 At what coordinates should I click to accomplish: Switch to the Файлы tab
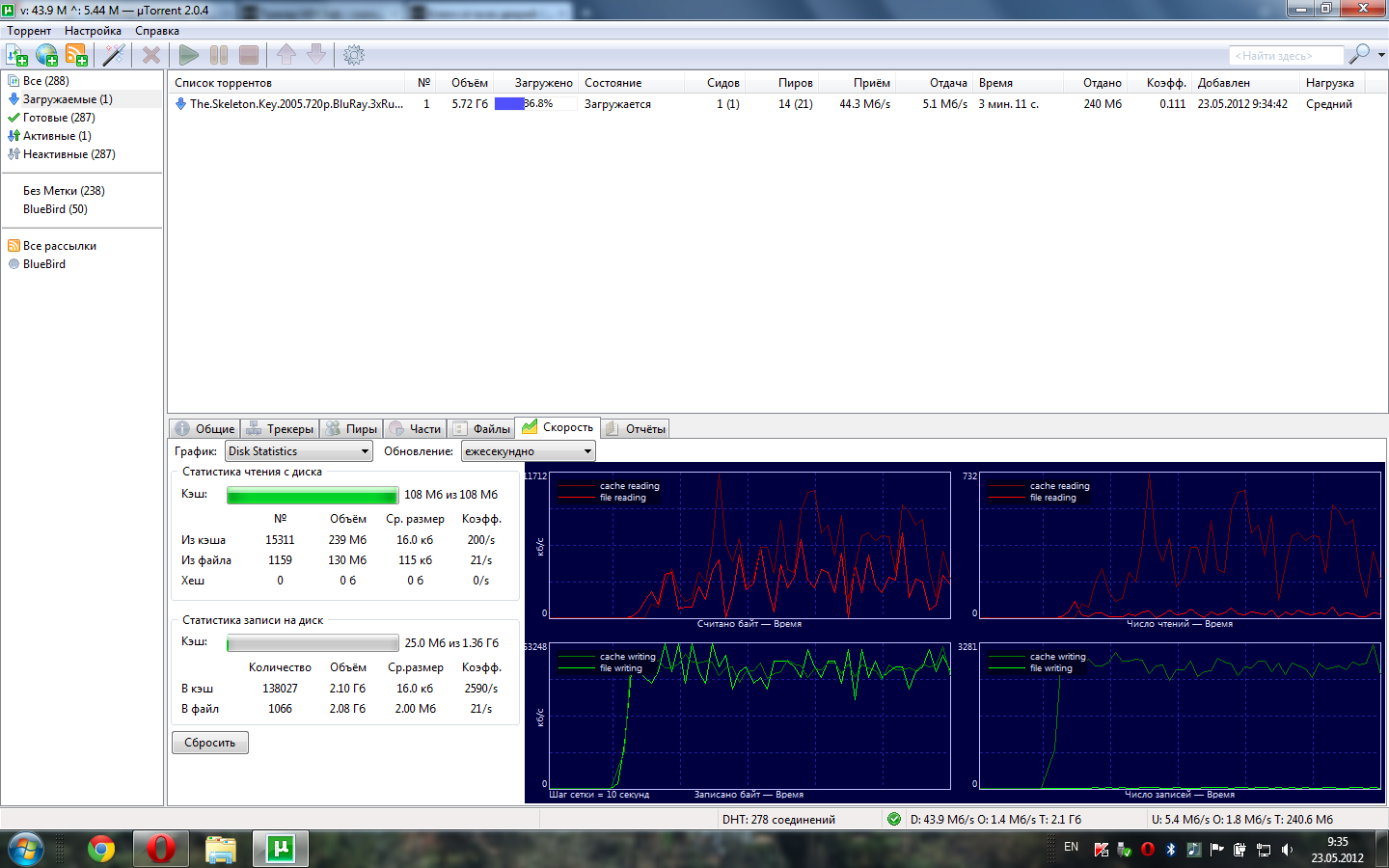click(481, 429)
